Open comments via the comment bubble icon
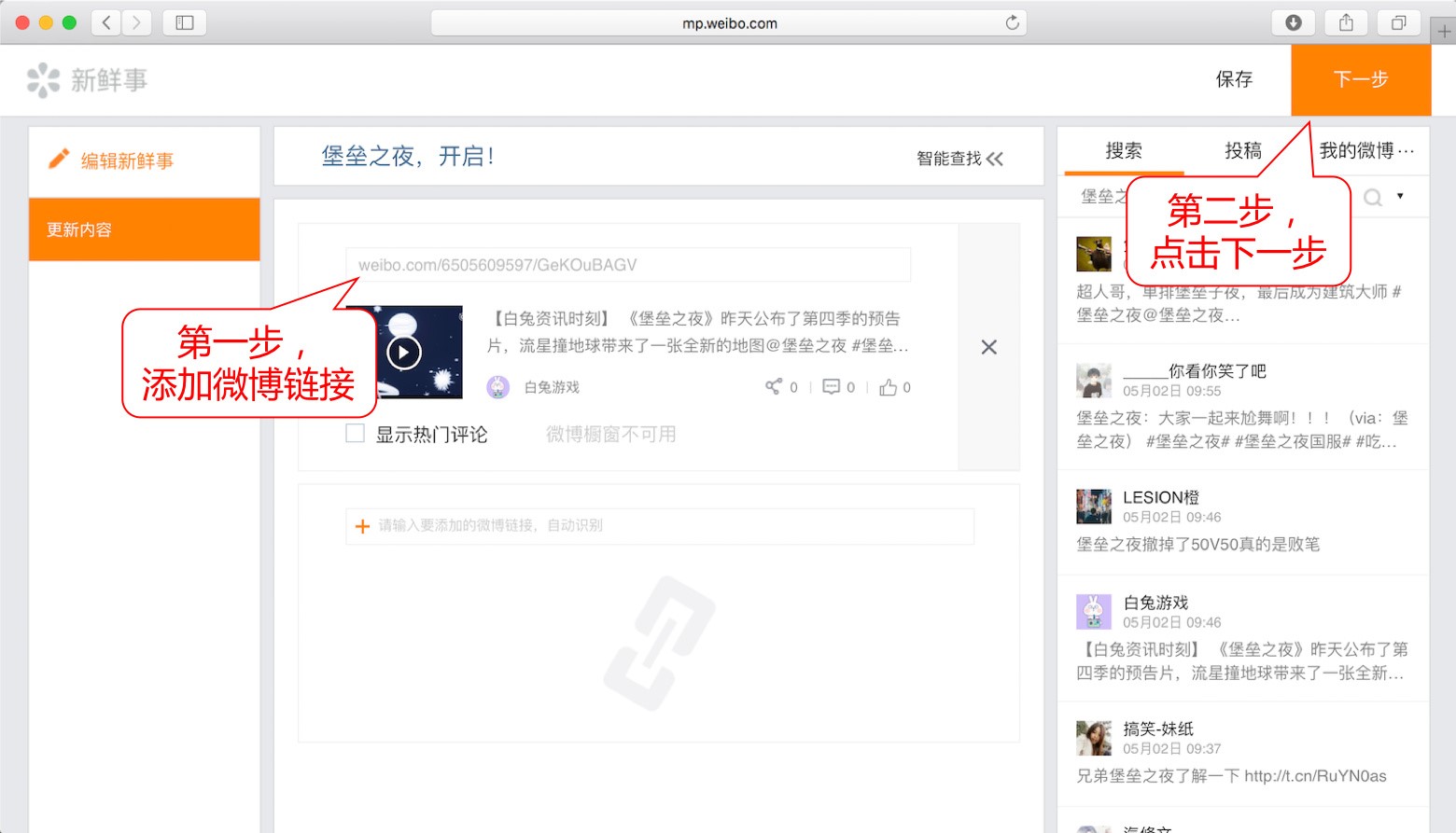Viewport: 1456px width, 833px height. pos(832,386)
